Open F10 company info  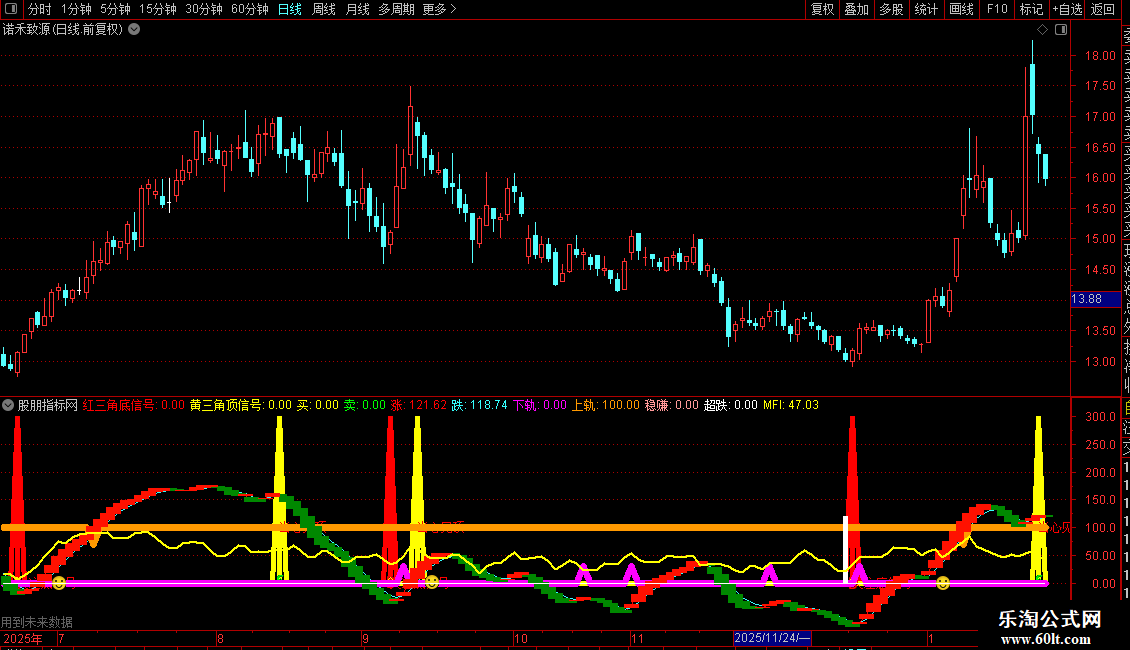[997, 9]
